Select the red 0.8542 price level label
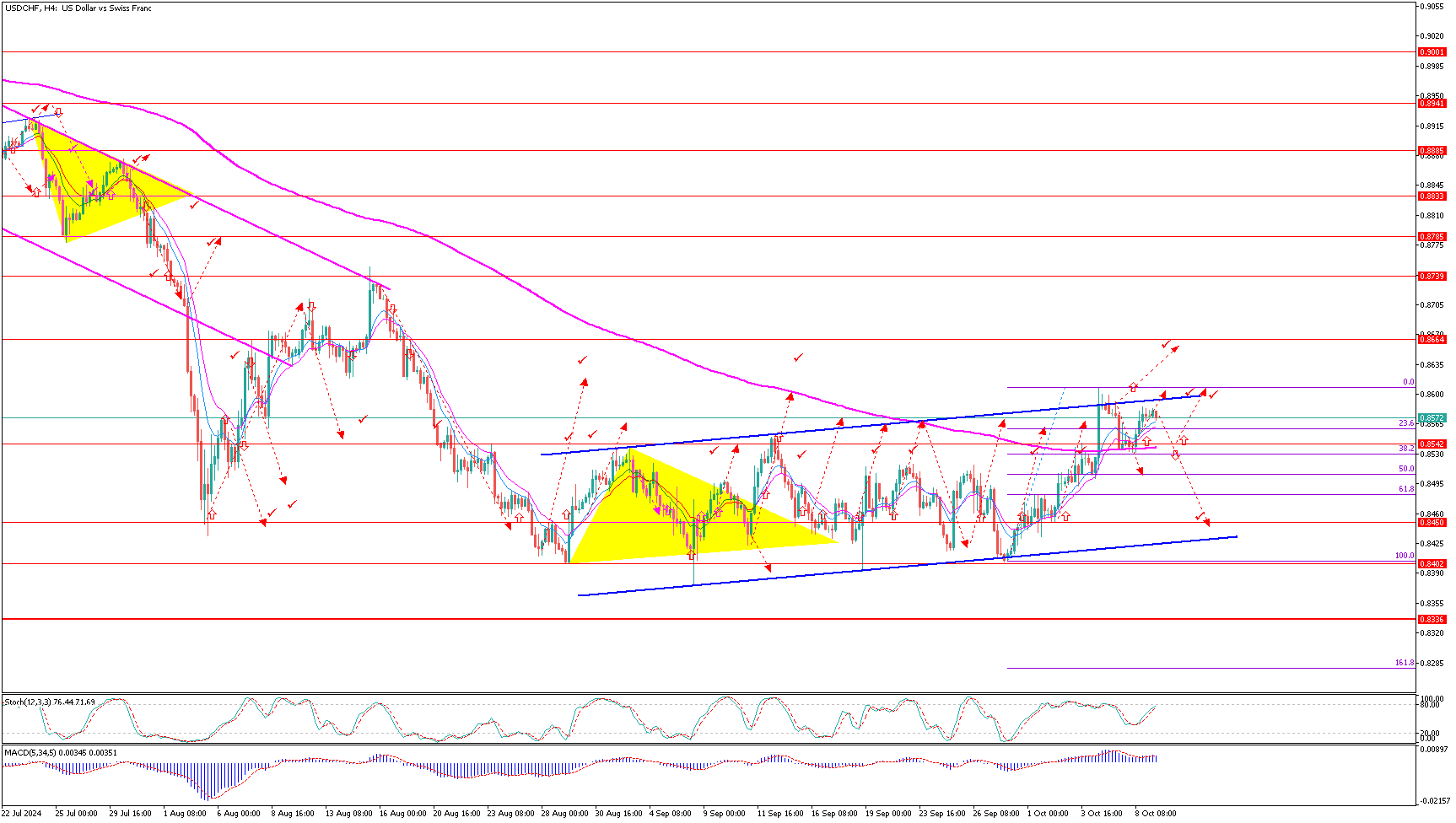This screenshot has width=1456, height=823. (x=1432, y=444)
